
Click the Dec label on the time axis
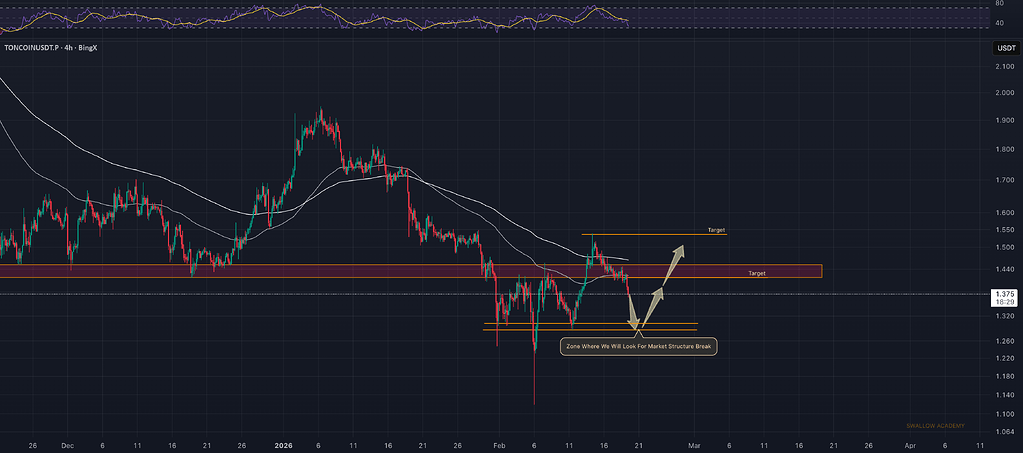[x=67, y=445]
